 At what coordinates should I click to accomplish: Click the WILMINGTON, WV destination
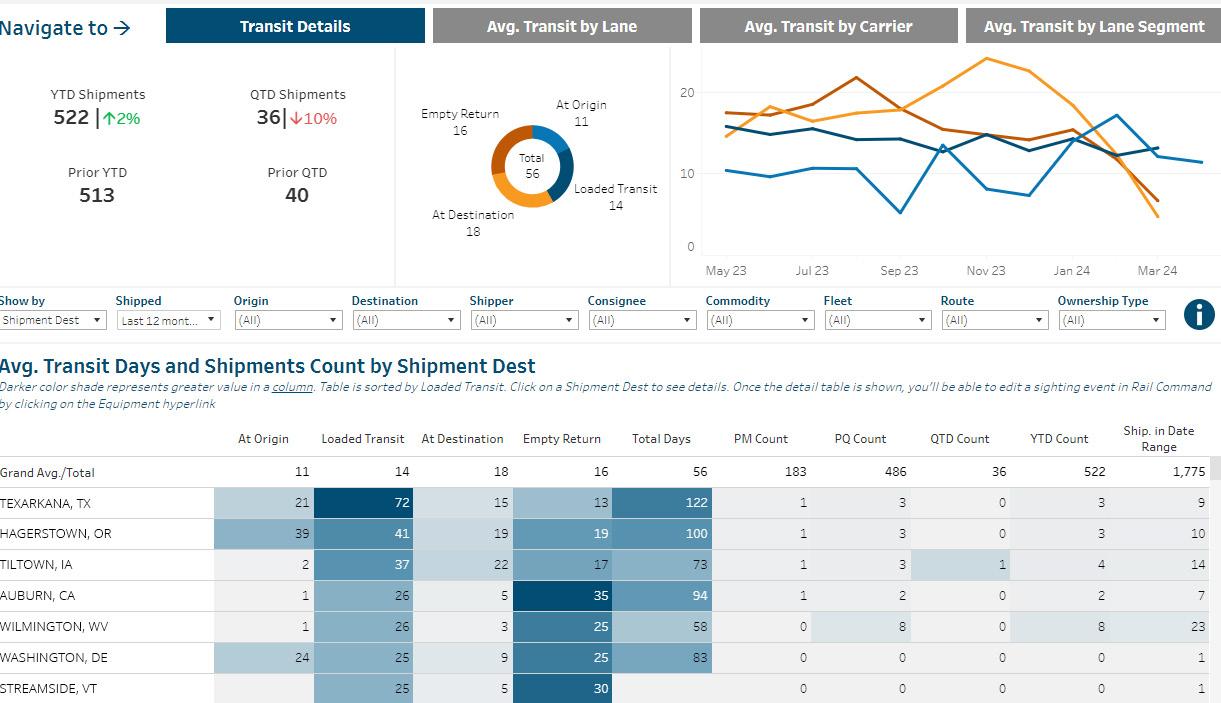53,626
